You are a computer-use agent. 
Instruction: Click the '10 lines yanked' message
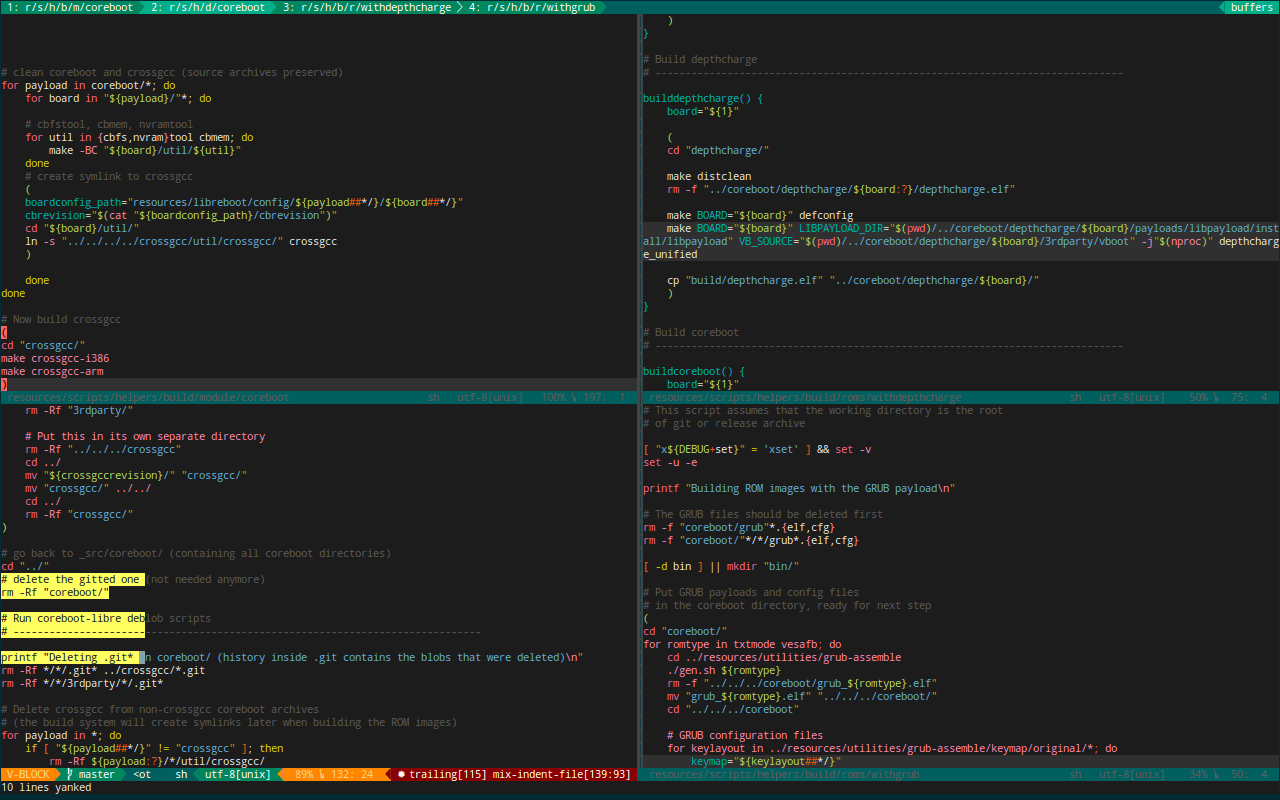pos(47,787)
